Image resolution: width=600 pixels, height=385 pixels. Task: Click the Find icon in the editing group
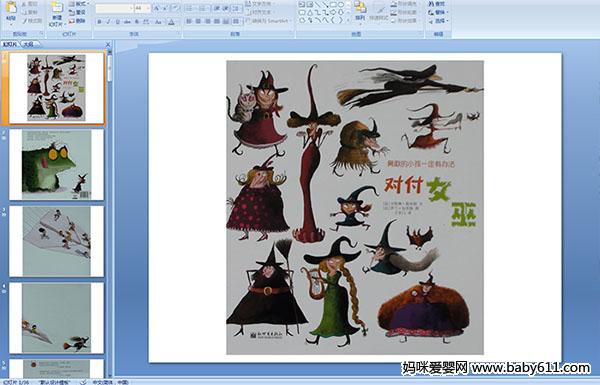tap(437, 4)
